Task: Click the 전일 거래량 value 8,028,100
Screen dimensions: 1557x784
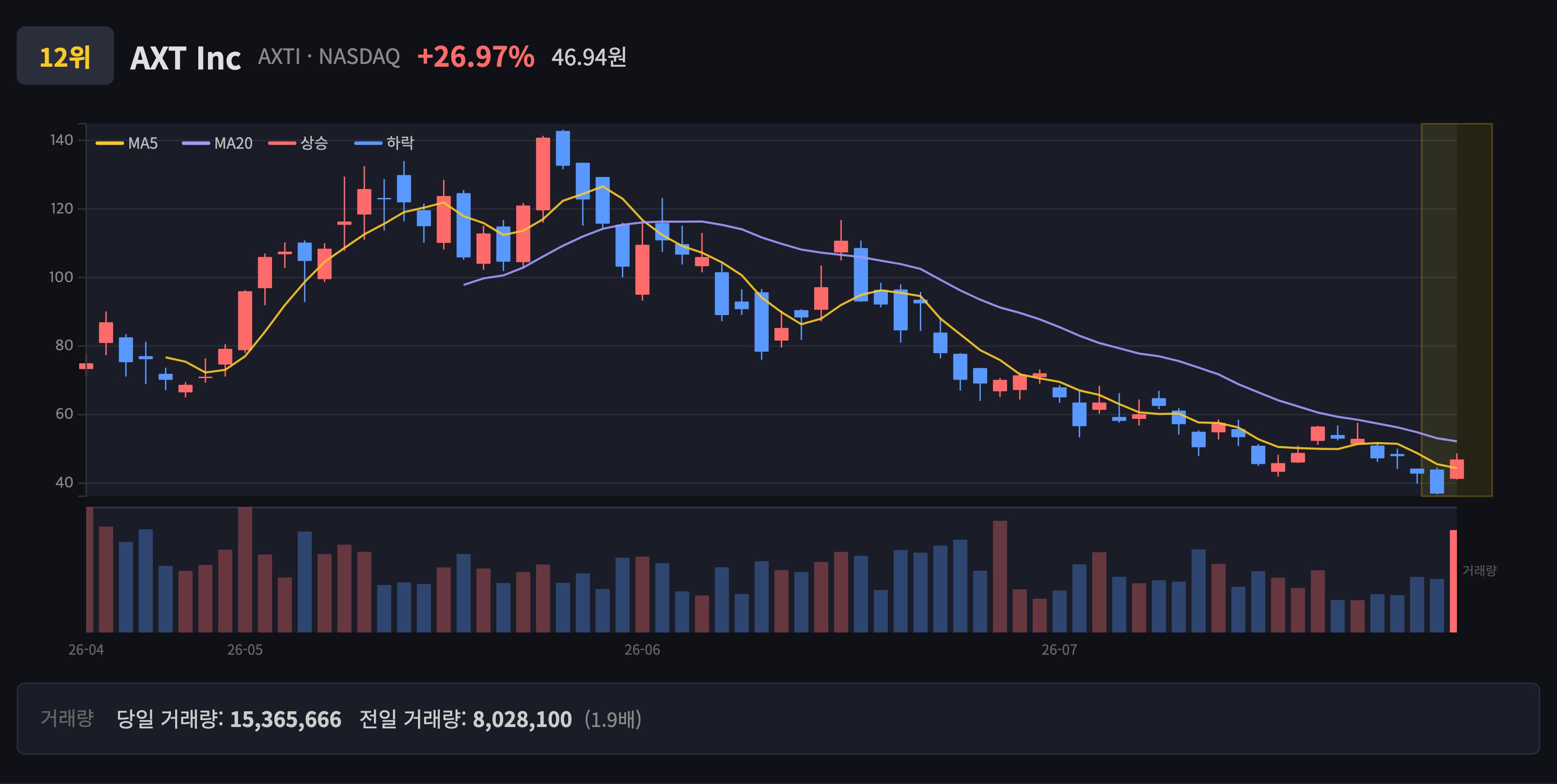Action: click(x=522, y=719)
